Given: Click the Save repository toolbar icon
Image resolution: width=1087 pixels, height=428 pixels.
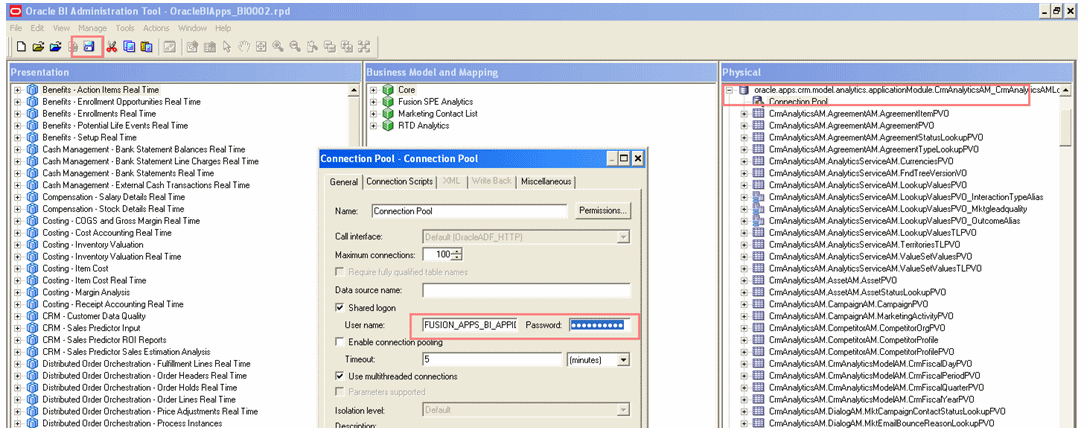Looking at the screenshot, I should point(89,46).
